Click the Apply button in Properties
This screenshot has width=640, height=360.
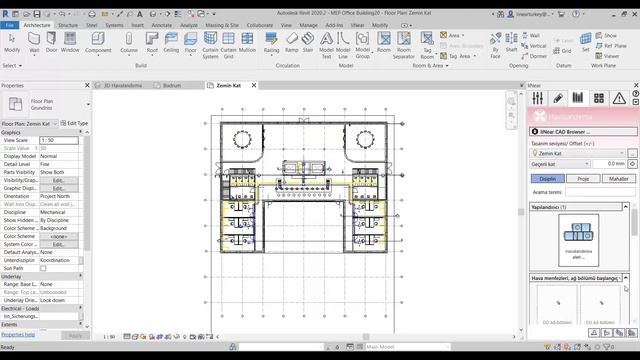tap(76, 336)
